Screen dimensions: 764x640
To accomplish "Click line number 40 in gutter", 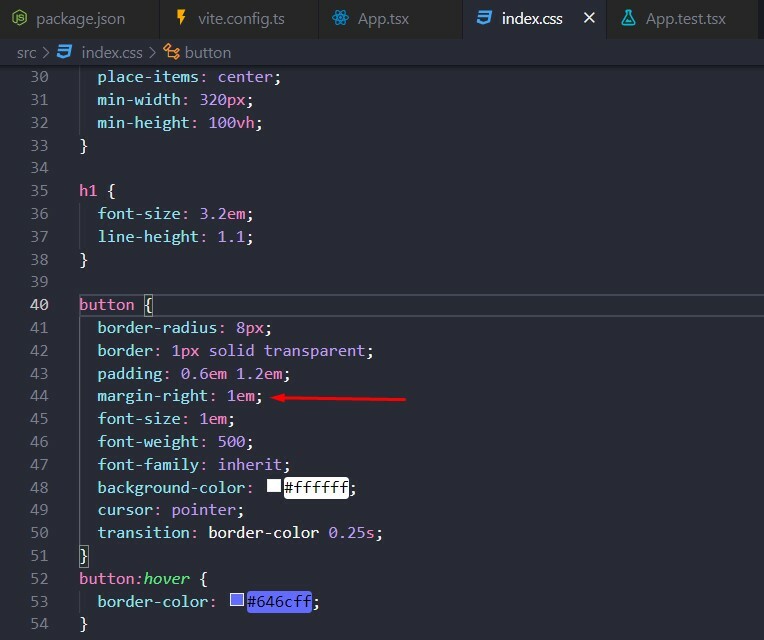I will click(x=39, y=305).
